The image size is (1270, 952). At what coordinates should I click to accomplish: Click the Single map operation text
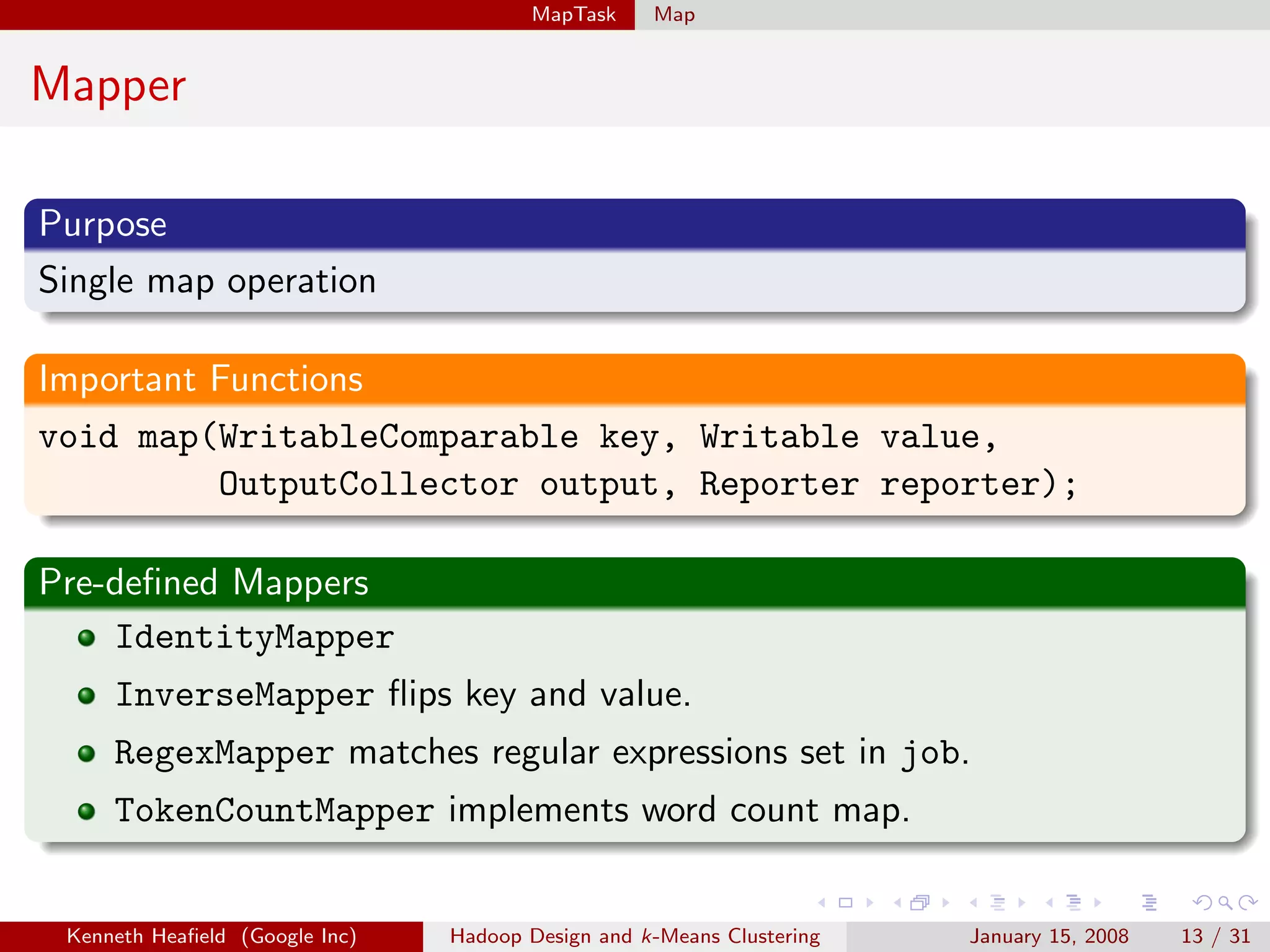(x=207, y=281)
